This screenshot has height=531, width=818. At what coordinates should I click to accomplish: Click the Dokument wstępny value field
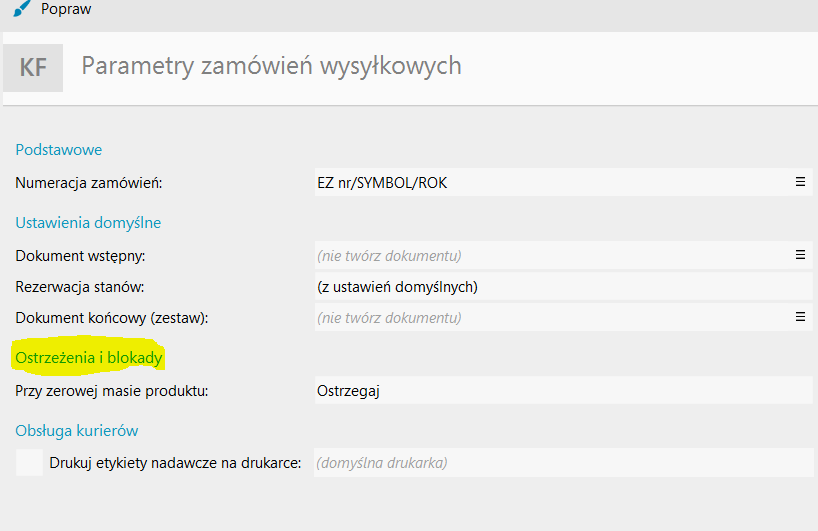click(x=550, y=255)
